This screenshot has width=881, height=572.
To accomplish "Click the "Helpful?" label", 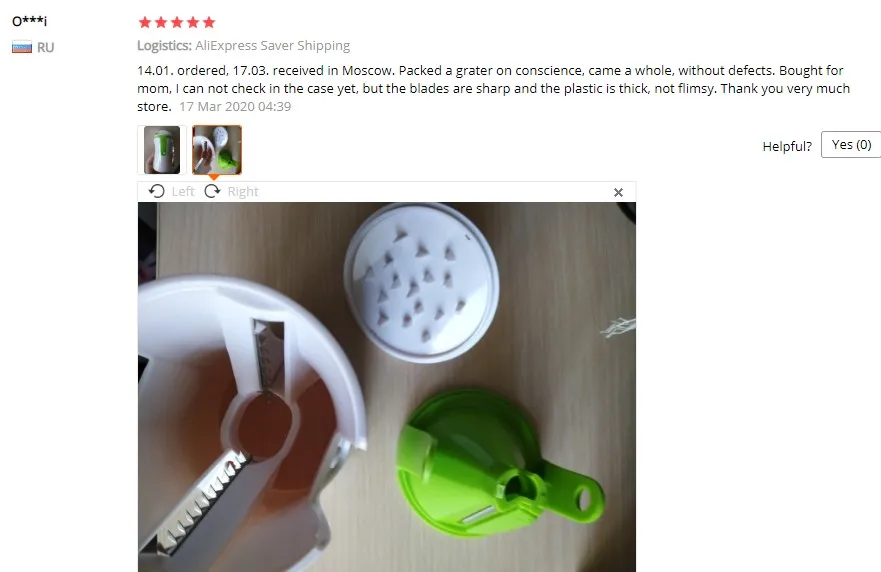I will [787, 146].
